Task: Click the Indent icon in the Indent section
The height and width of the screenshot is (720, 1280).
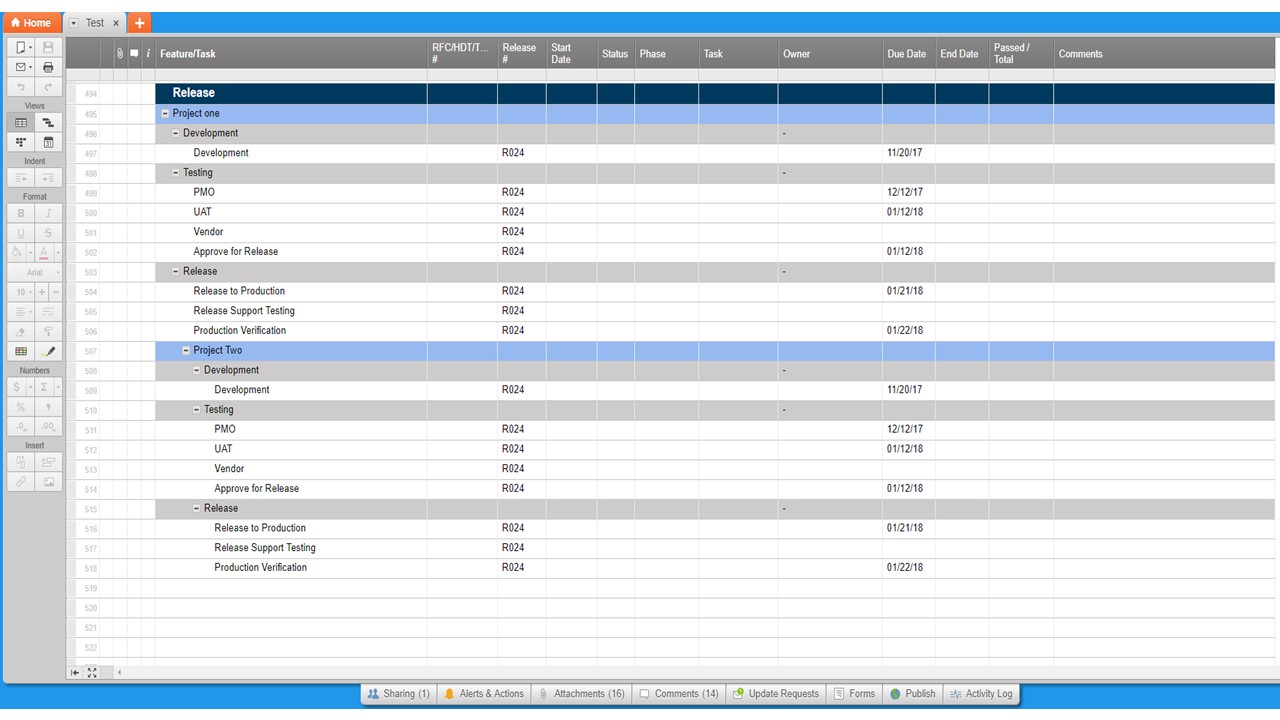Action: click(x=48, y=177)
